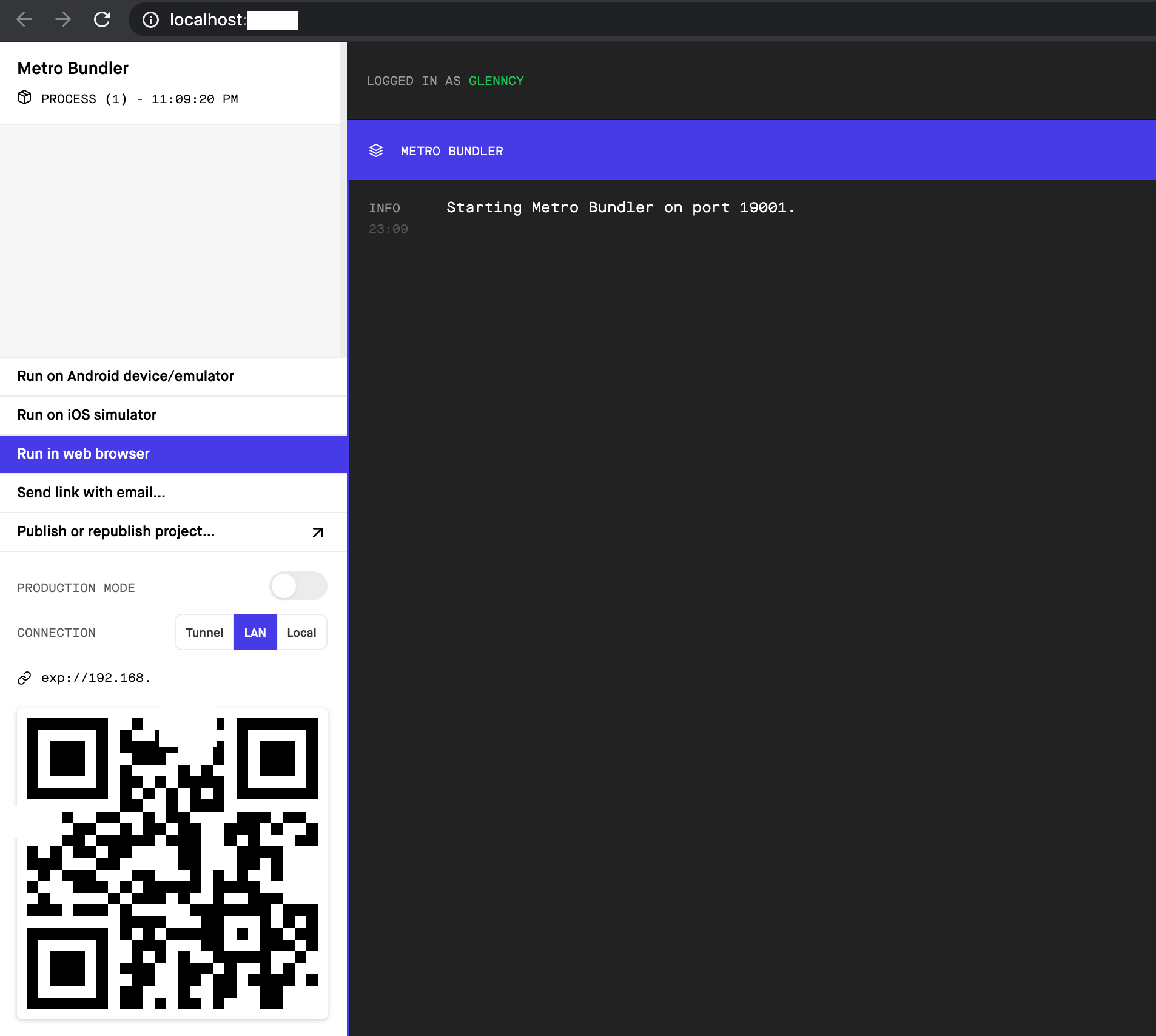Screen dimensions: 1156x1036
Task: Click the external link arrow icon beside Publish
Action: click(x=318, y=532)
